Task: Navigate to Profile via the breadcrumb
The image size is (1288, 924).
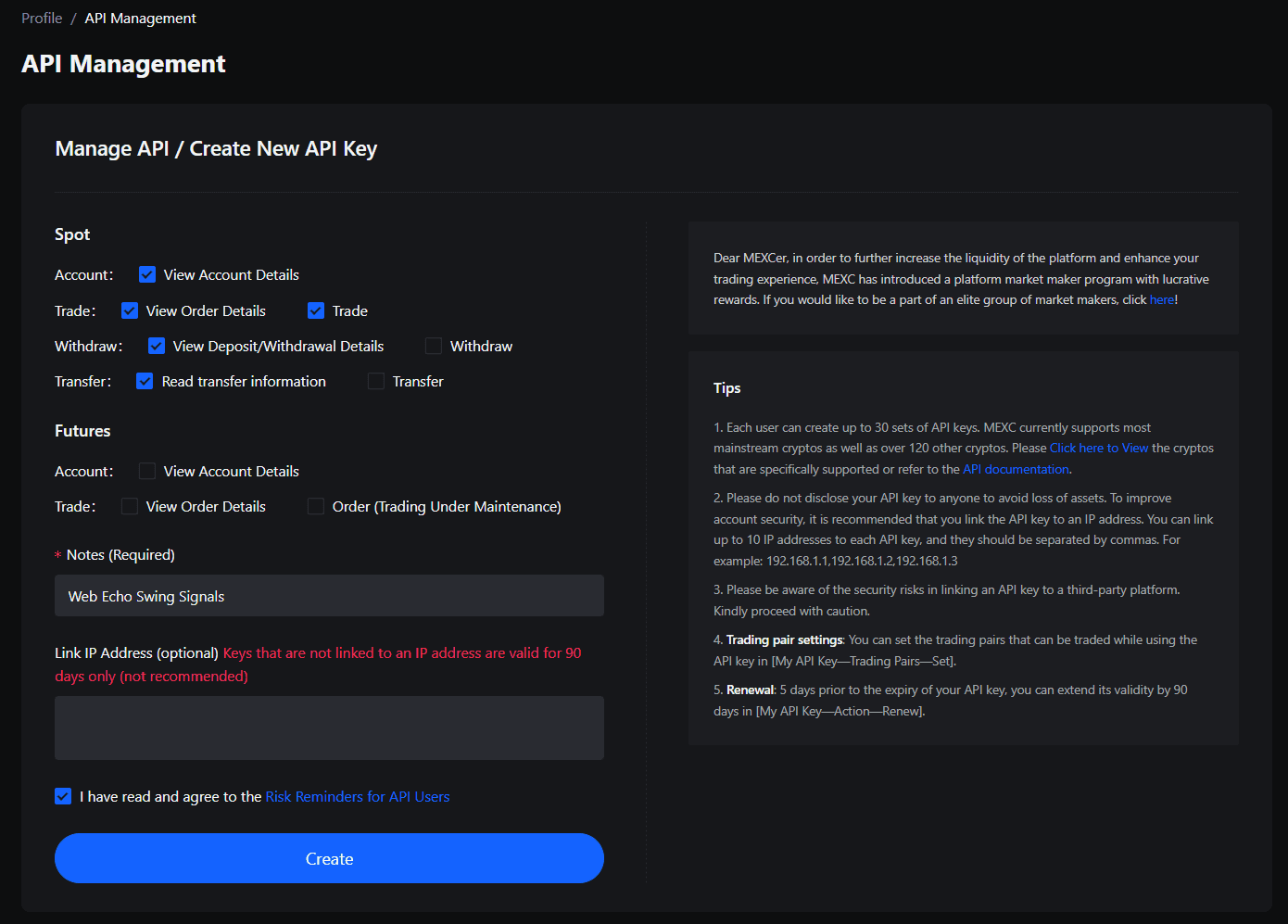Action: pyautogui.click(x=41, y=18)
